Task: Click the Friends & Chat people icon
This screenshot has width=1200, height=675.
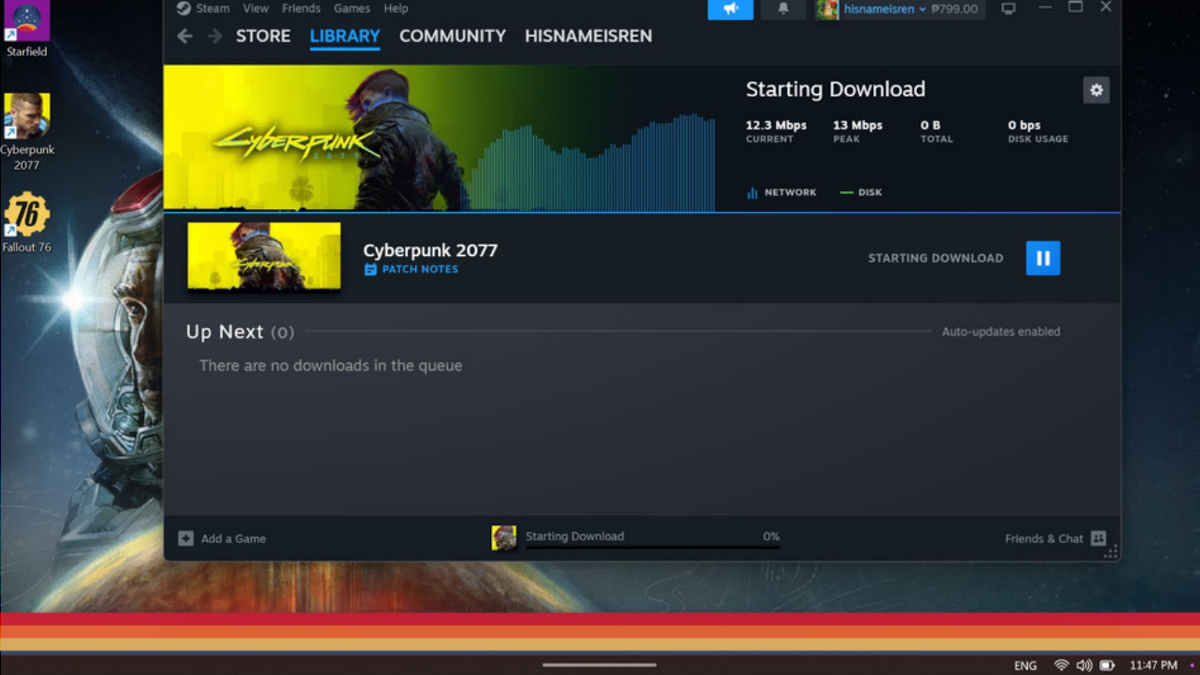Action: pos(1098,538)
